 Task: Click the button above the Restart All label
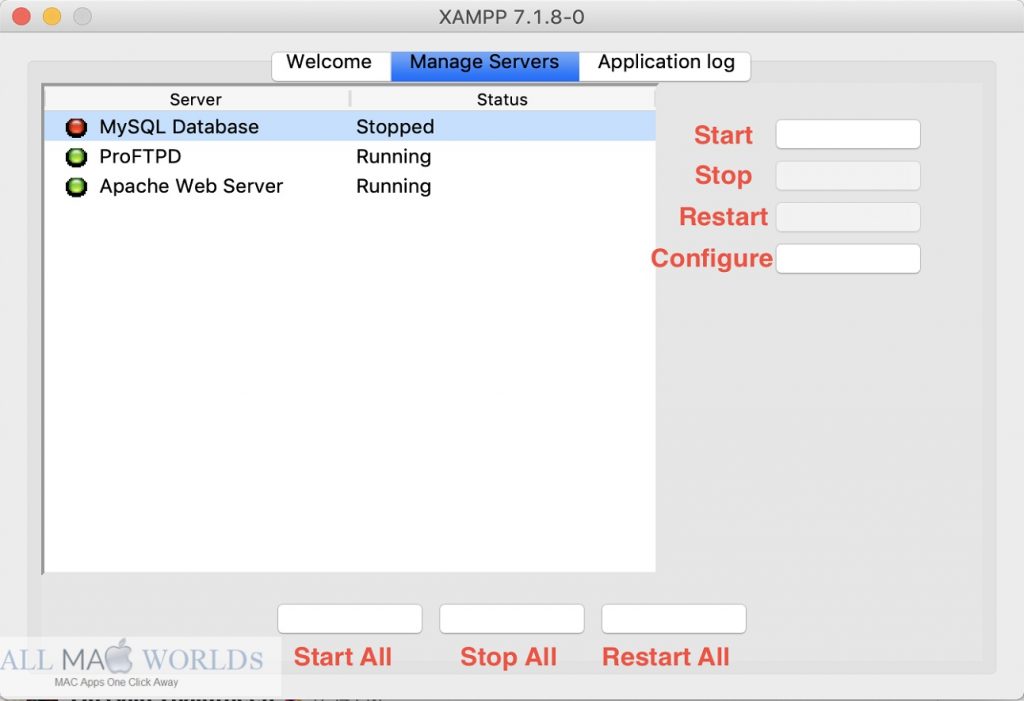[673, 619]
